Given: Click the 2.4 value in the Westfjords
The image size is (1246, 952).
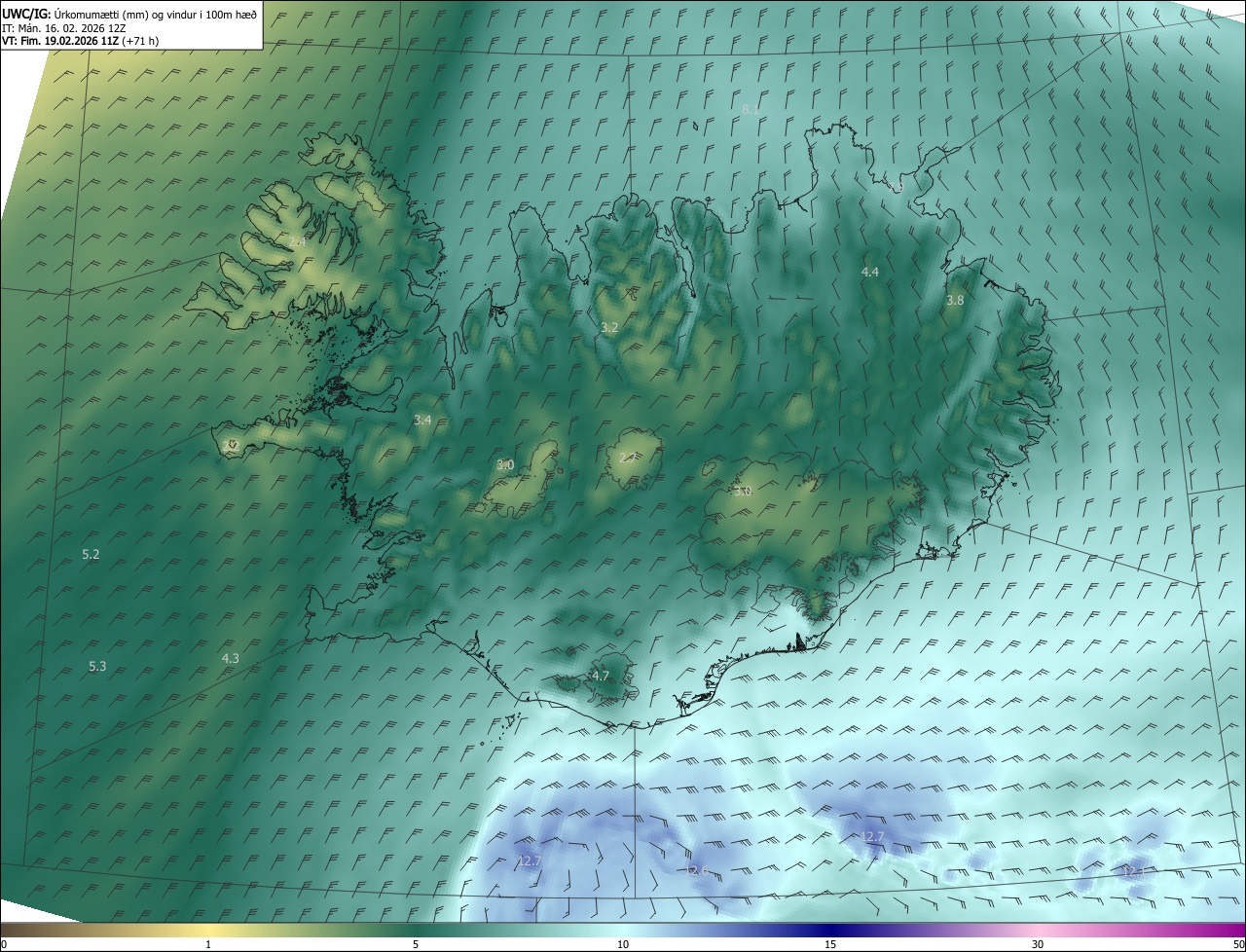Looking at the screenshot, I should pyautogui.click(x=297, y=241).
